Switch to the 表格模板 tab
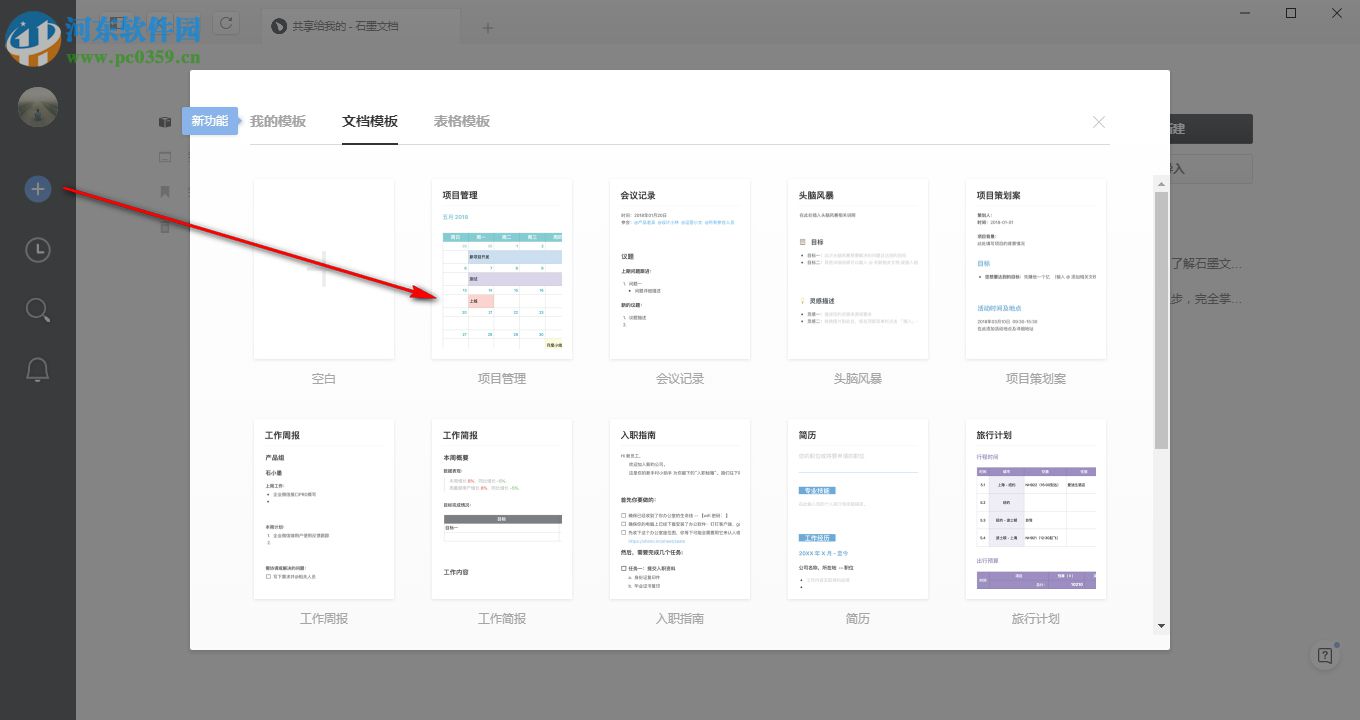 point(462,121)
